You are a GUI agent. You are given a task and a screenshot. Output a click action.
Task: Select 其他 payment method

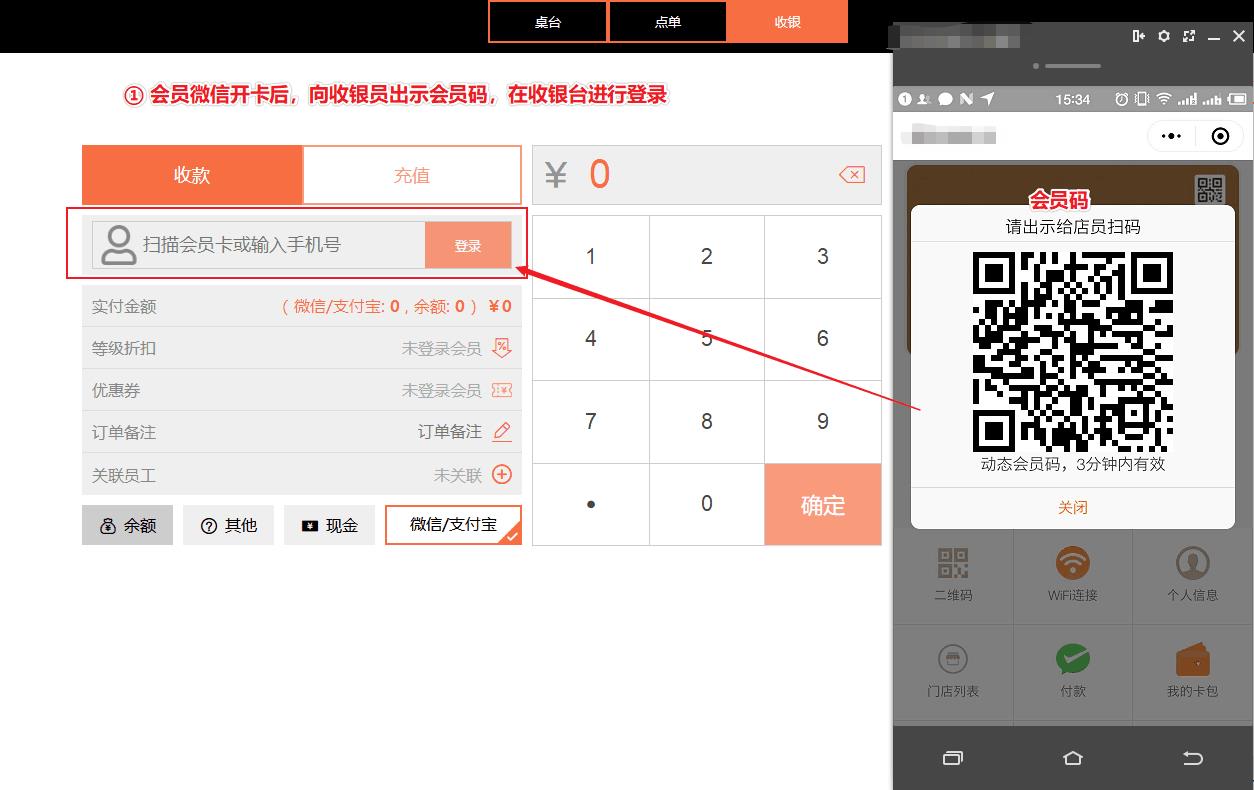(228, 525)
